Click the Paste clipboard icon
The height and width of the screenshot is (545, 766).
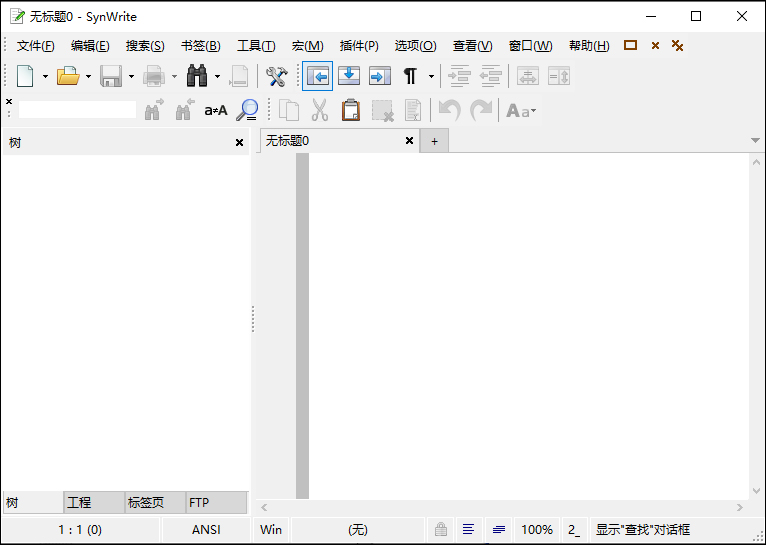tap(350, 110)
